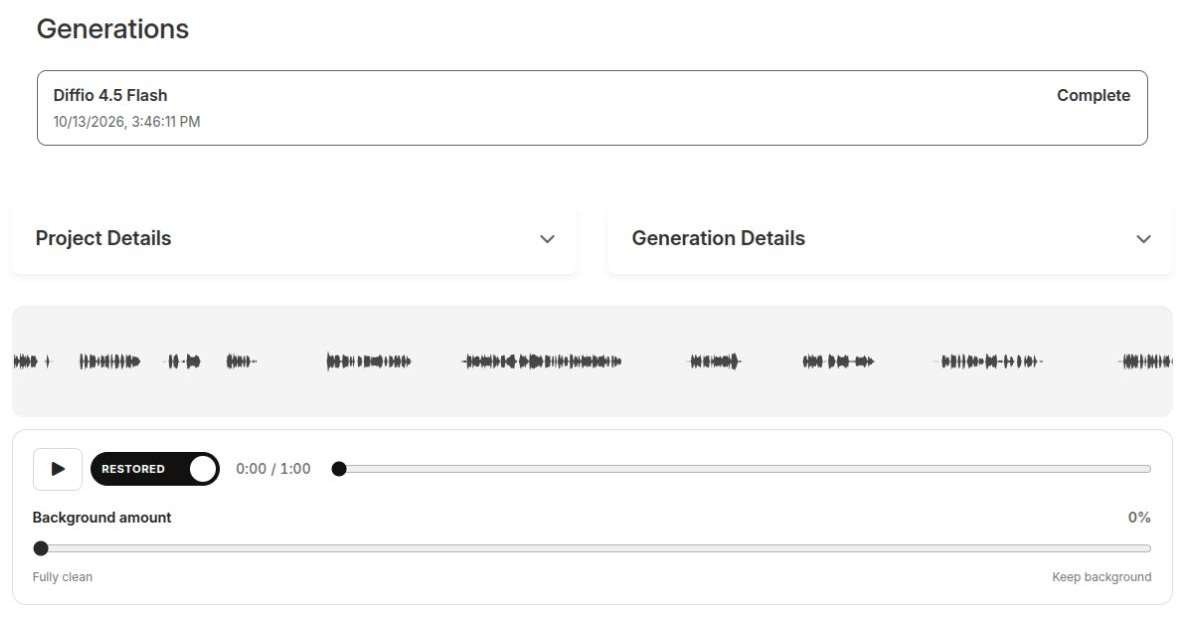
Task: Click the Keep background label
Action: pyautogui.click(x=1101, y=577)
